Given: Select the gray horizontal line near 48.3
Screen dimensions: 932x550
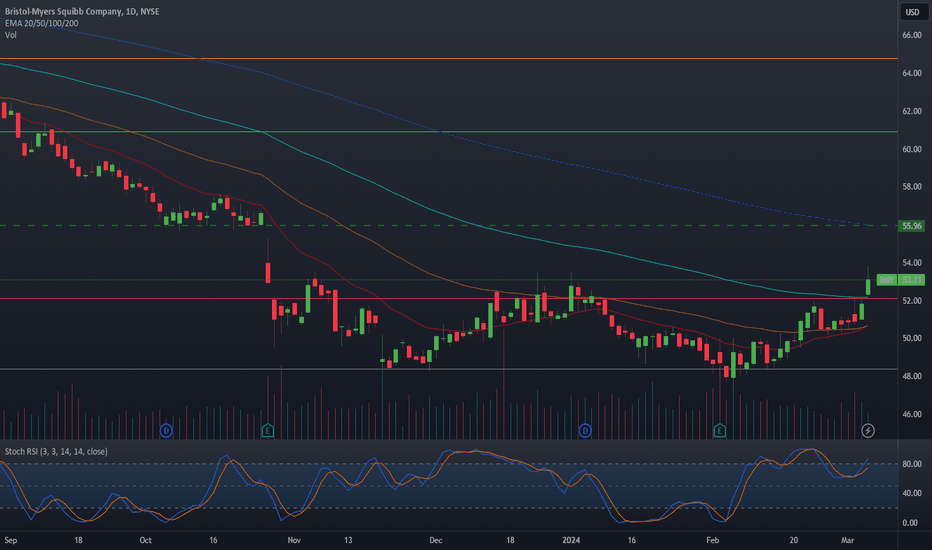Looking at the screenshot, I should pyautogui.click(x=449, y=369).
